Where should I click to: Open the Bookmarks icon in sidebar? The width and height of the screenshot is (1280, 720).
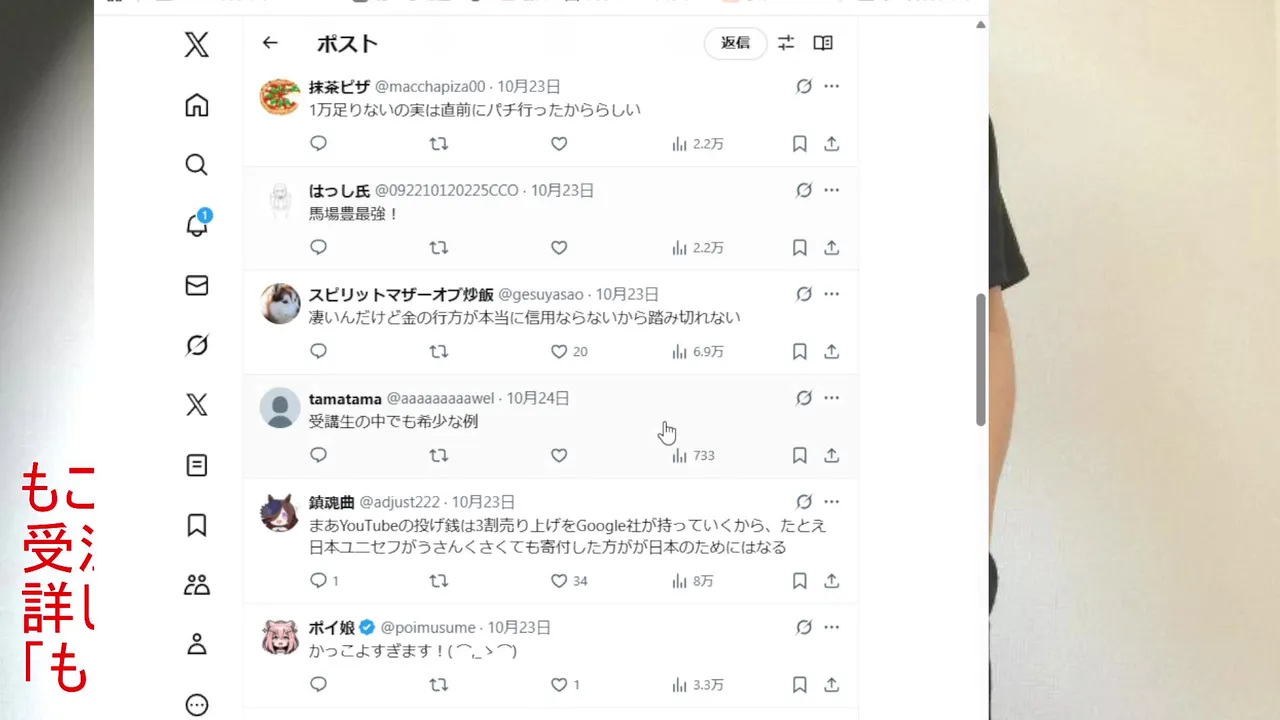click(x=197, y=525)
